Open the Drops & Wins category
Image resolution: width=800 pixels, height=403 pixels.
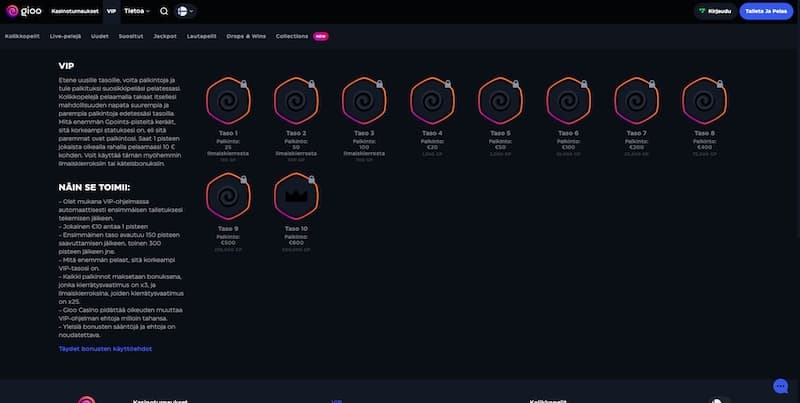(x=246, y=36)
